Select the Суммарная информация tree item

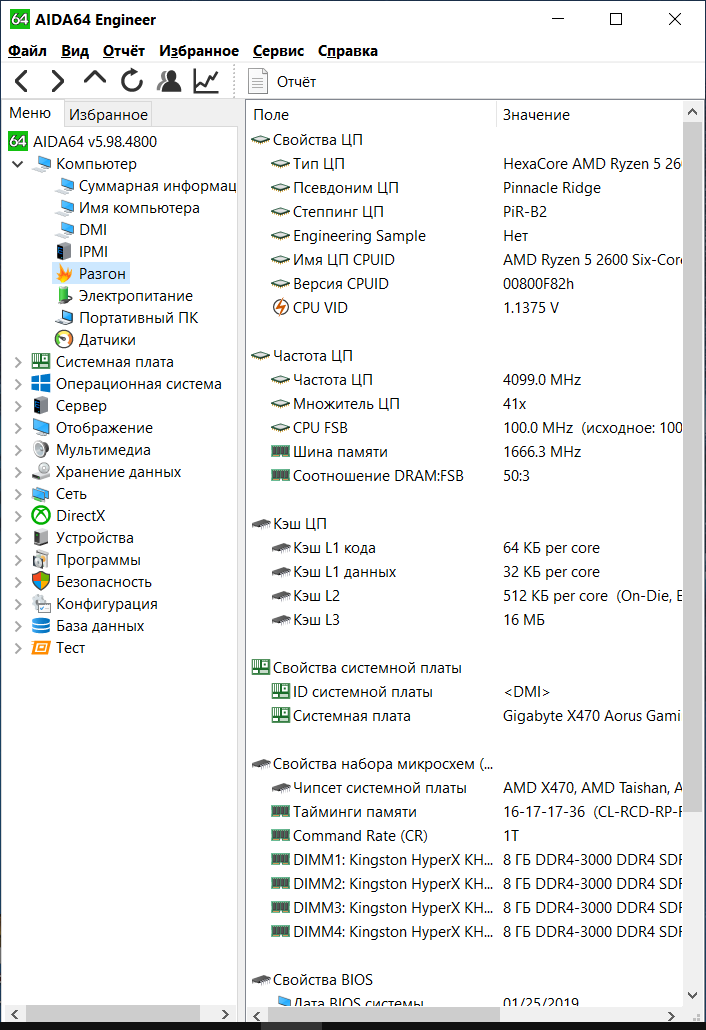(x=156, y=186)
